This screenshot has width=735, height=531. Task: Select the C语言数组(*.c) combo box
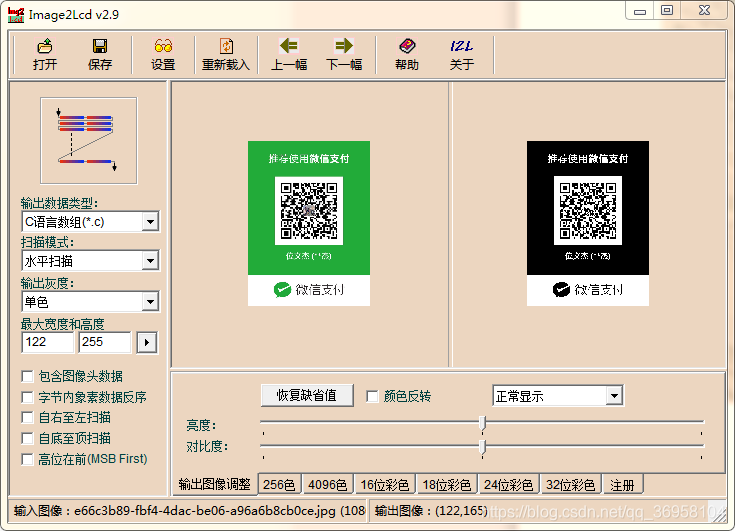tap(90, 222)
